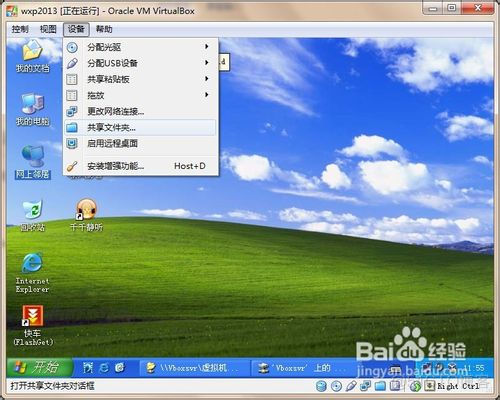Click the keyboard capture arrow icon

tap(430, 386)
